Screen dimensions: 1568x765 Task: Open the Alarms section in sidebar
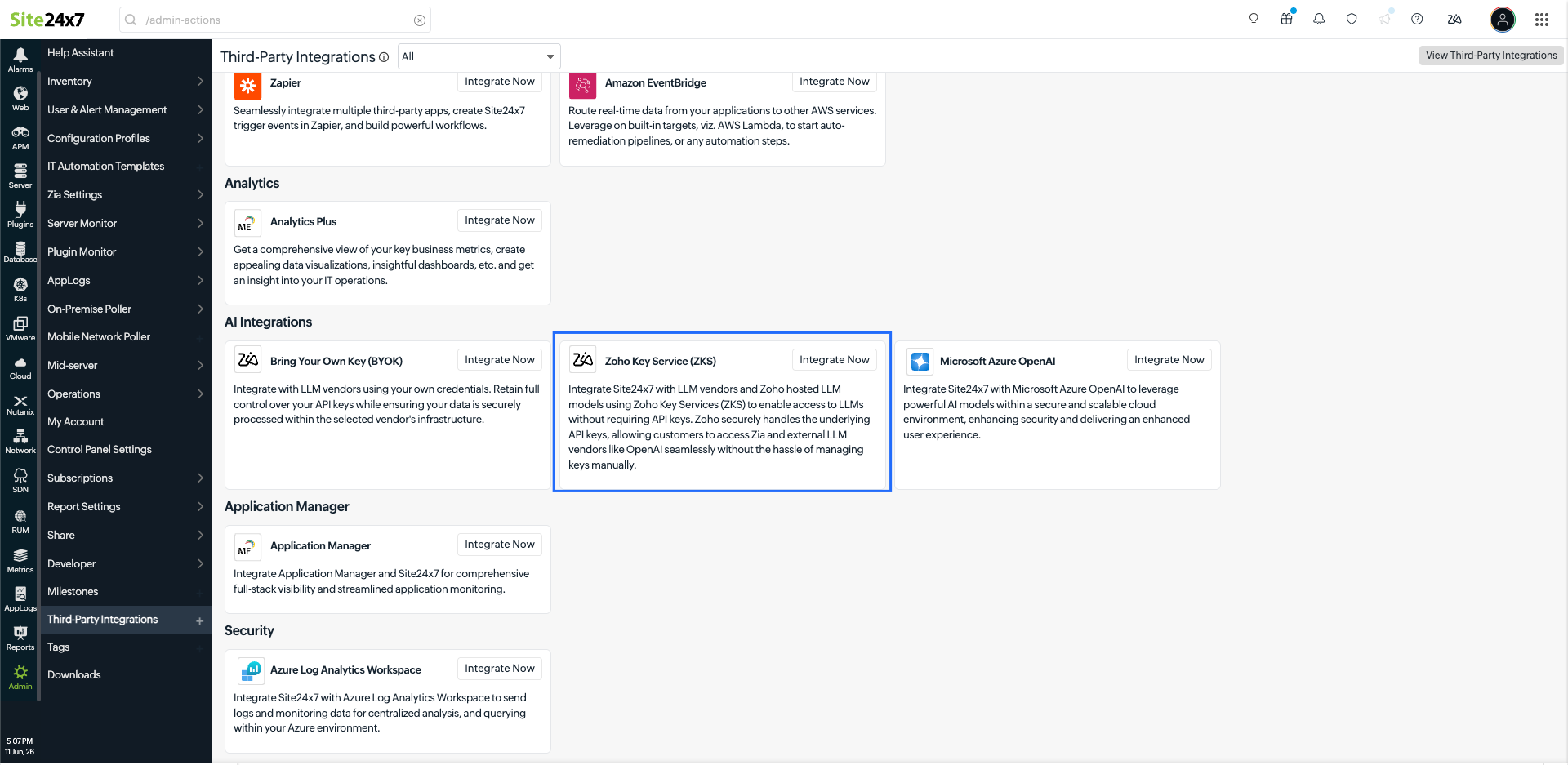point(20,60)
